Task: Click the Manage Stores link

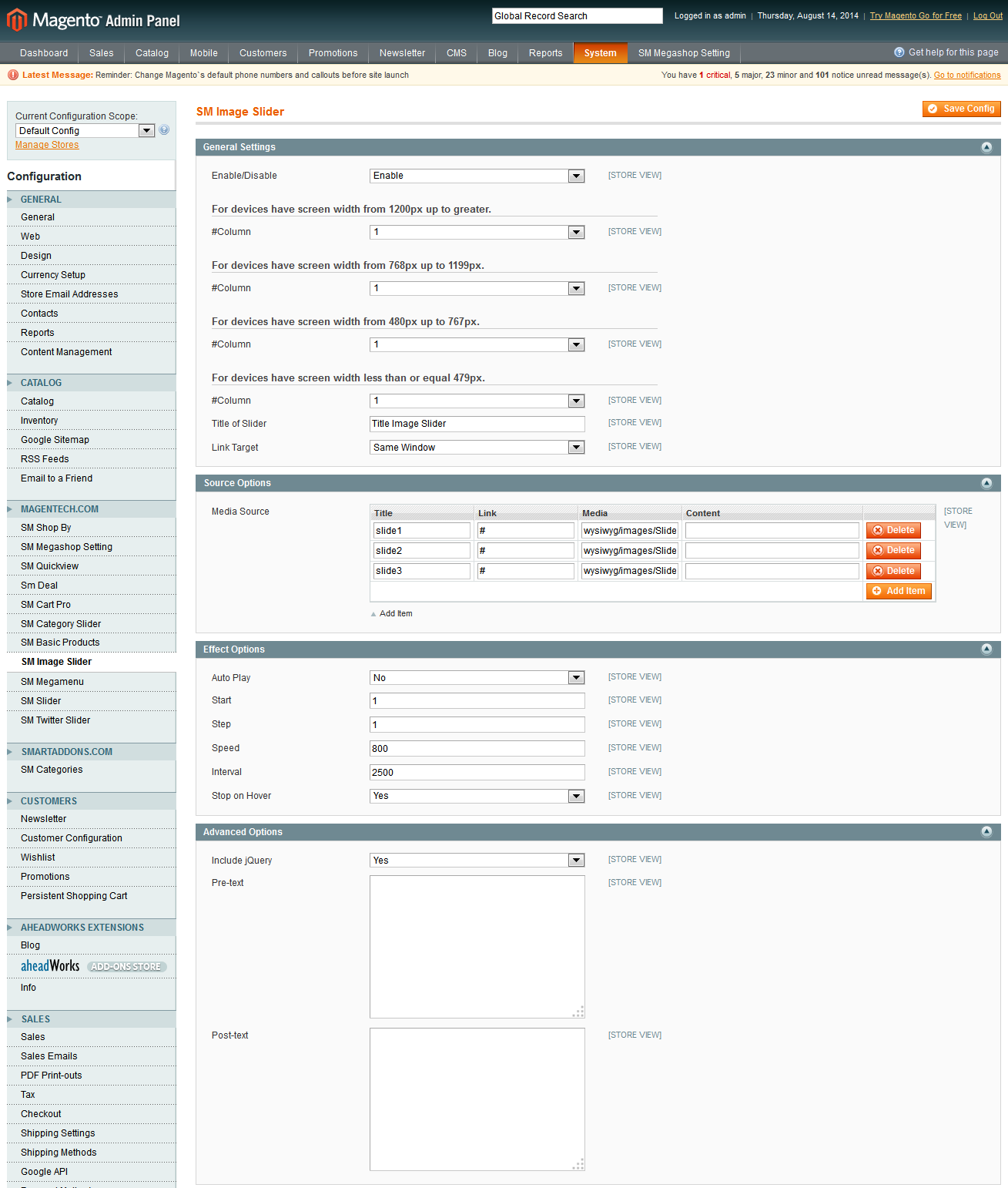Action: (47, 145)
